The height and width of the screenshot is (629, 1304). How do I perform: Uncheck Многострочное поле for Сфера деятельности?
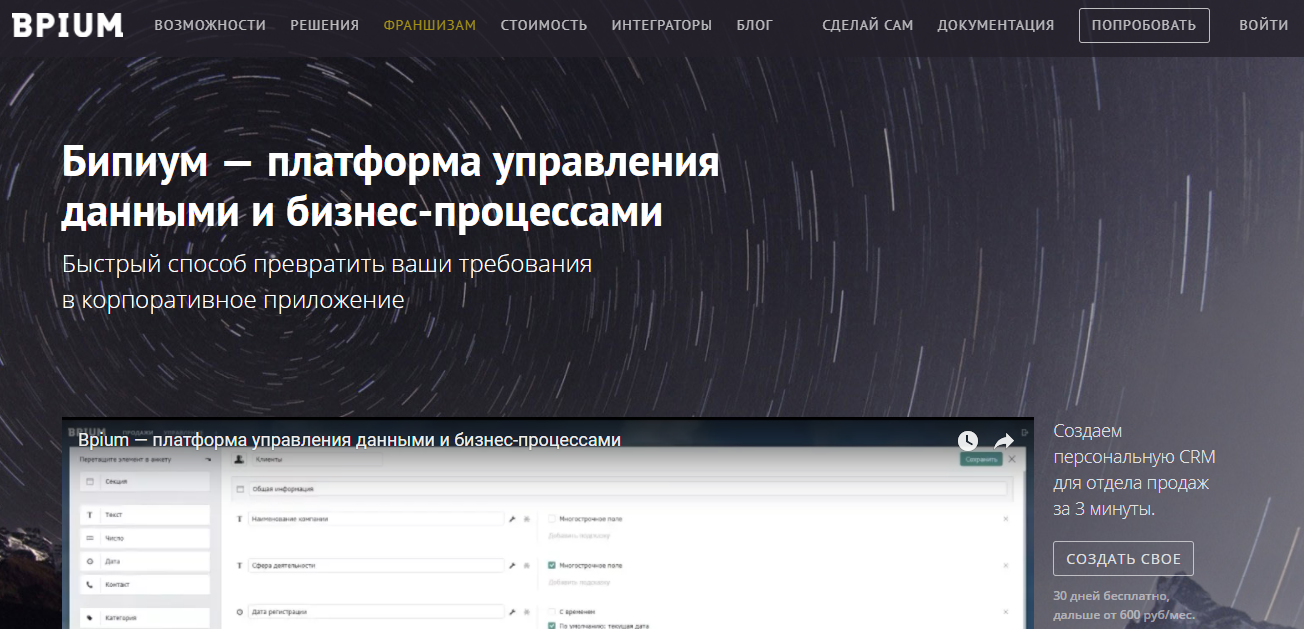(x=552, y=565)
